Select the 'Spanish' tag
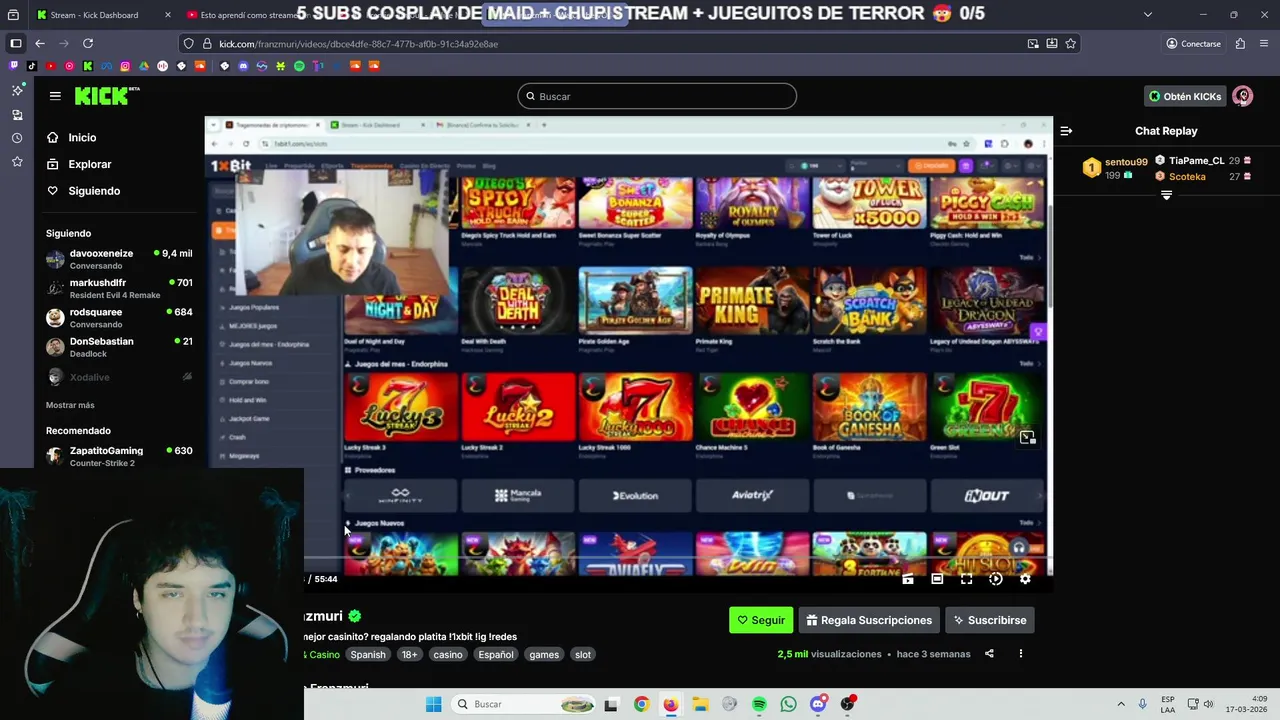The image size is (1280, 720). click(x=368, y=655)
